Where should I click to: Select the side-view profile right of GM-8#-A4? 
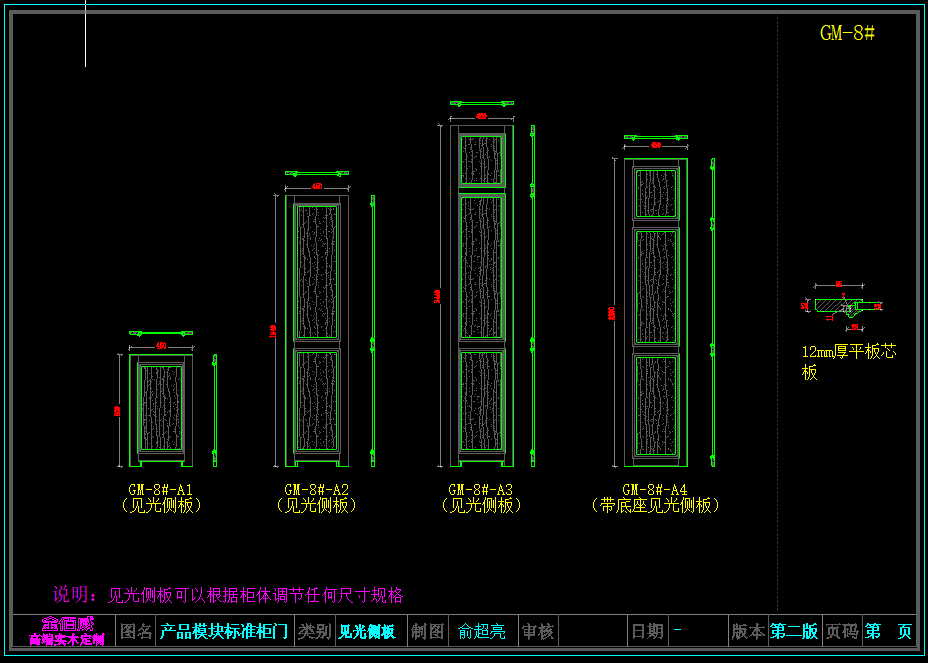(712, 312)
